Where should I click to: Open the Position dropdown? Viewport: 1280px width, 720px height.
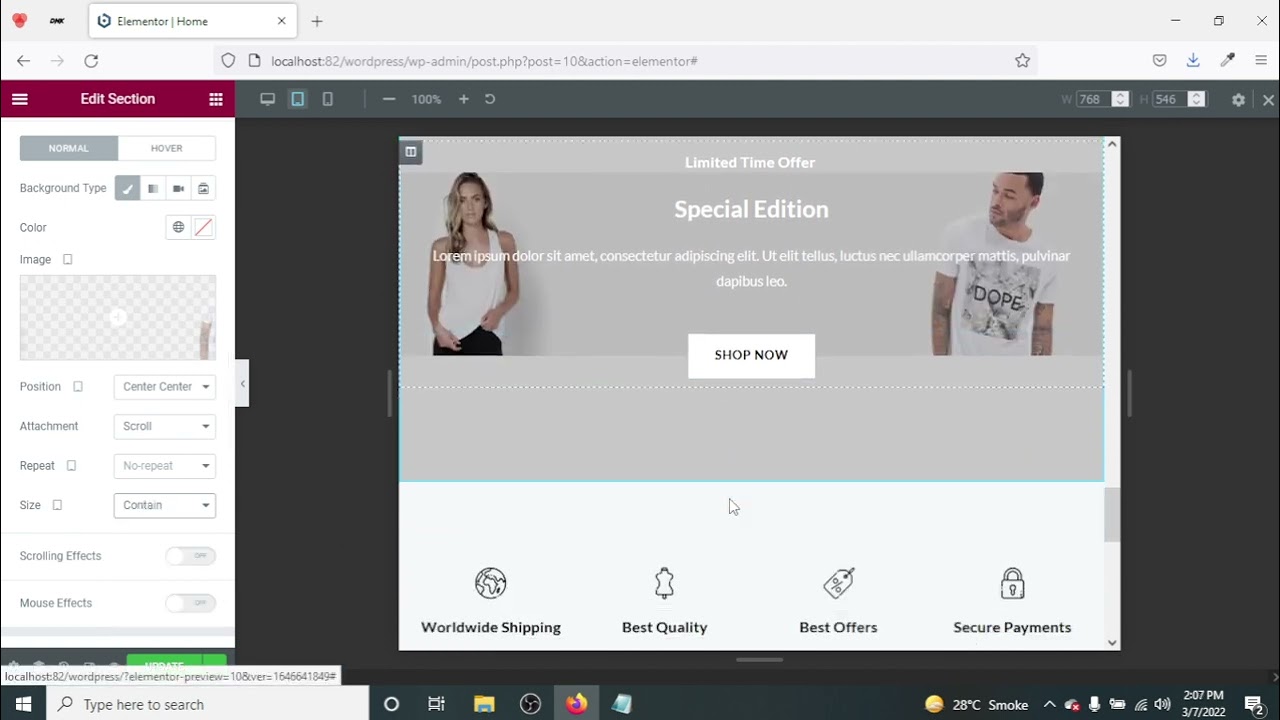(165, 387)
